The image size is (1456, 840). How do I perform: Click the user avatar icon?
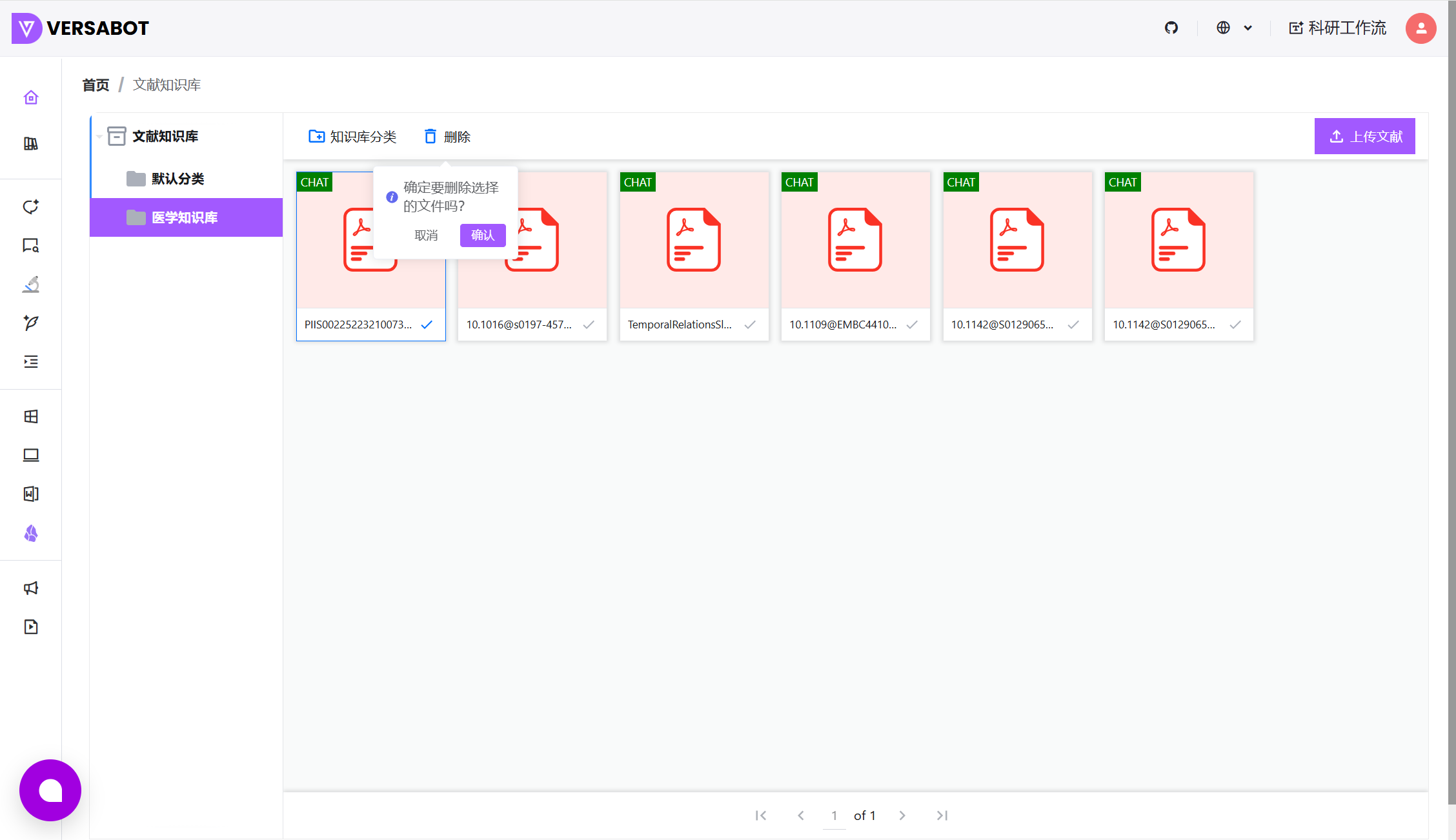[1421, 28]
